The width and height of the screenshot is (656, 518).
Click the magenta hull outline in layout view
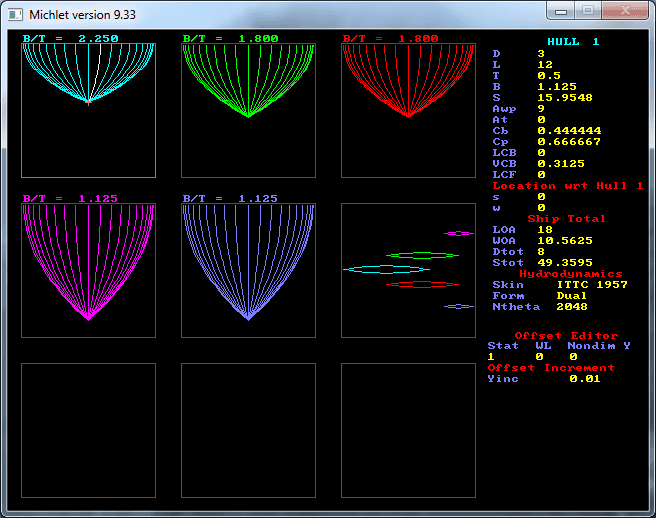coord(459,233)
